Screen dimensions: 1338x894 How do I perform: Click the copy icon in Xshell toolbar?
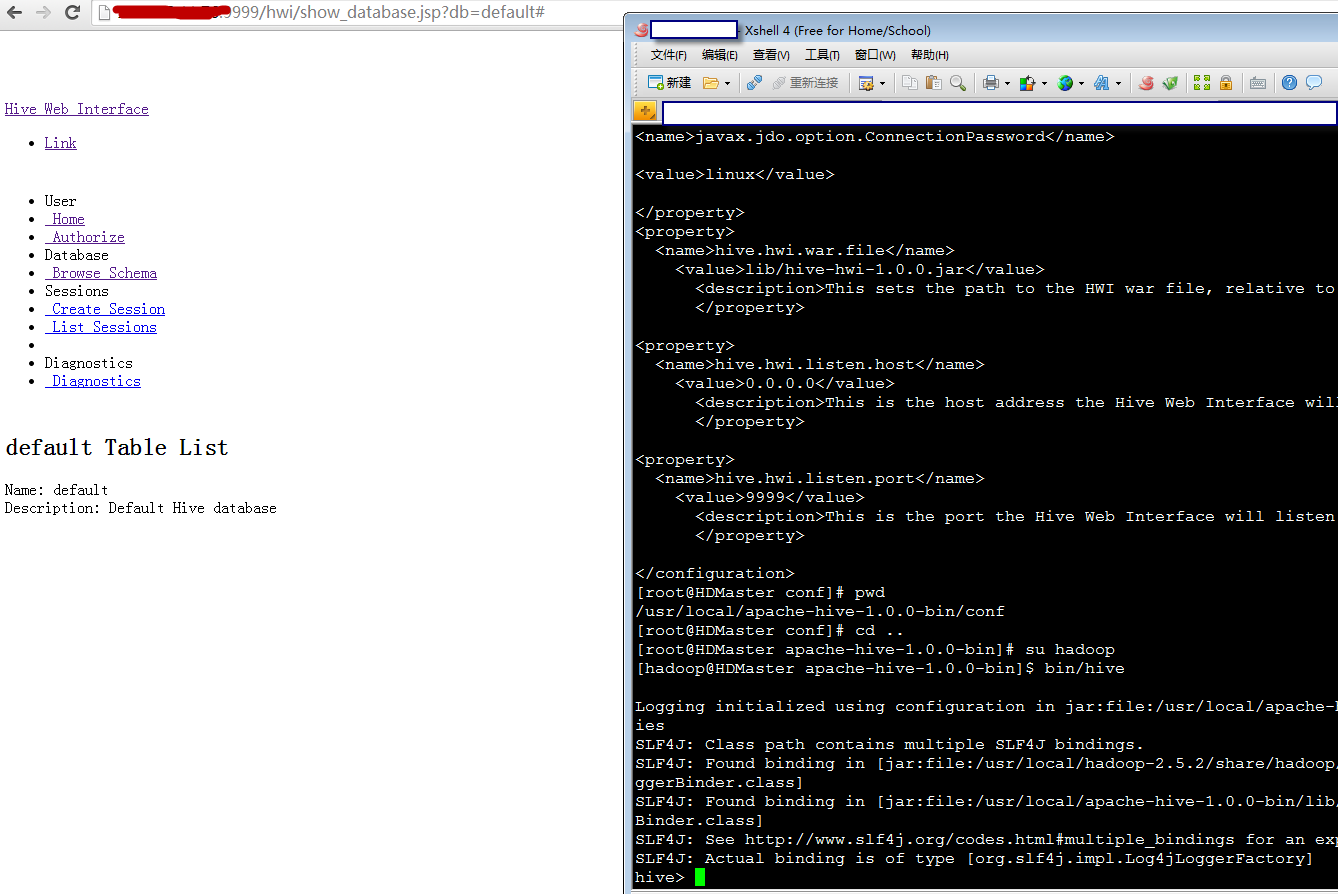coord(910,83)
